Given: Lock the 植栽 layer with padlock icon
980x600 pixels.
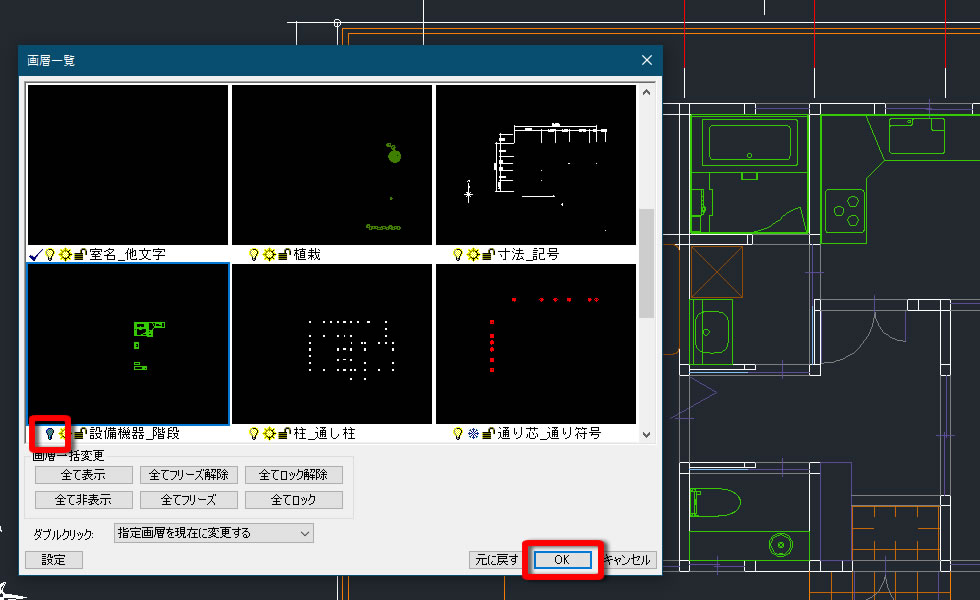Looking at the screenshot, I should click(x=284, y=254).
